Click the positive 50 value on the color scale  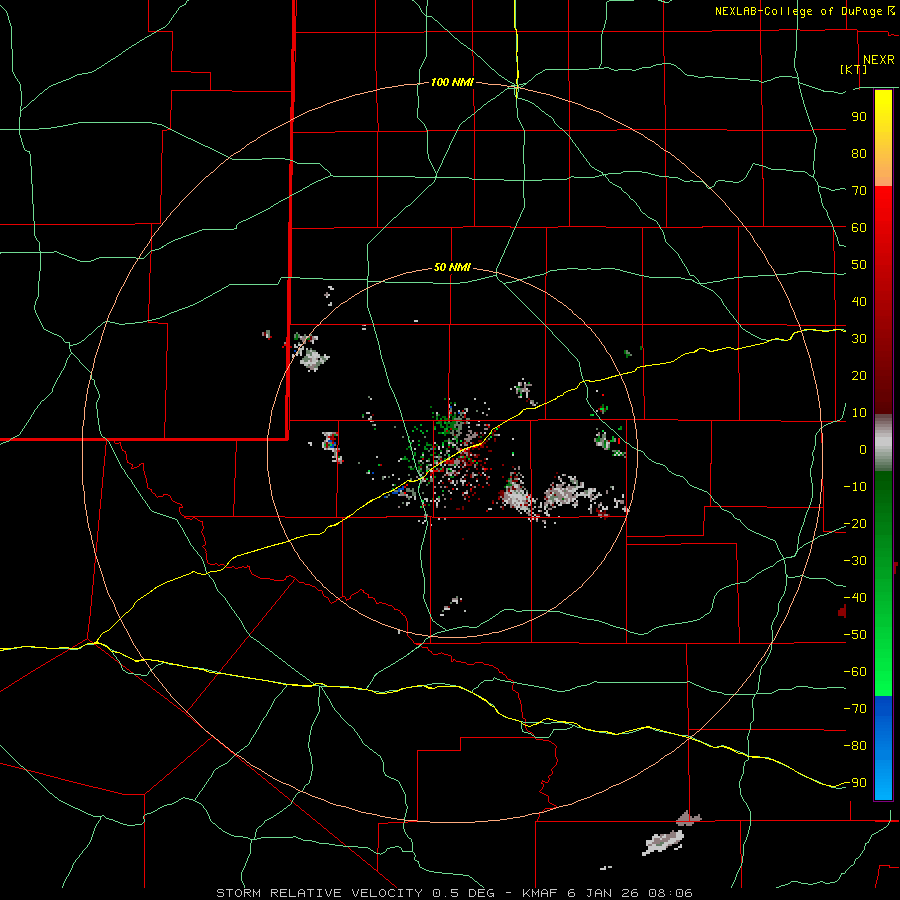click(859, 265)
